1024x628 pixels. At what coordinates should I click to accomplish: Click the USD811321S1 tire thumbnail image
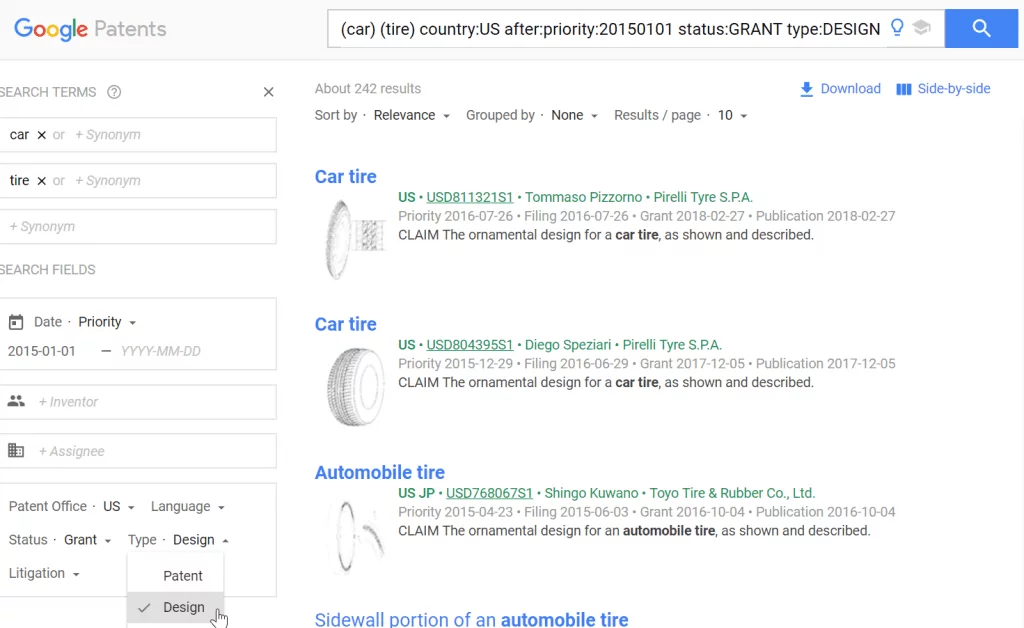pos(355,239)
